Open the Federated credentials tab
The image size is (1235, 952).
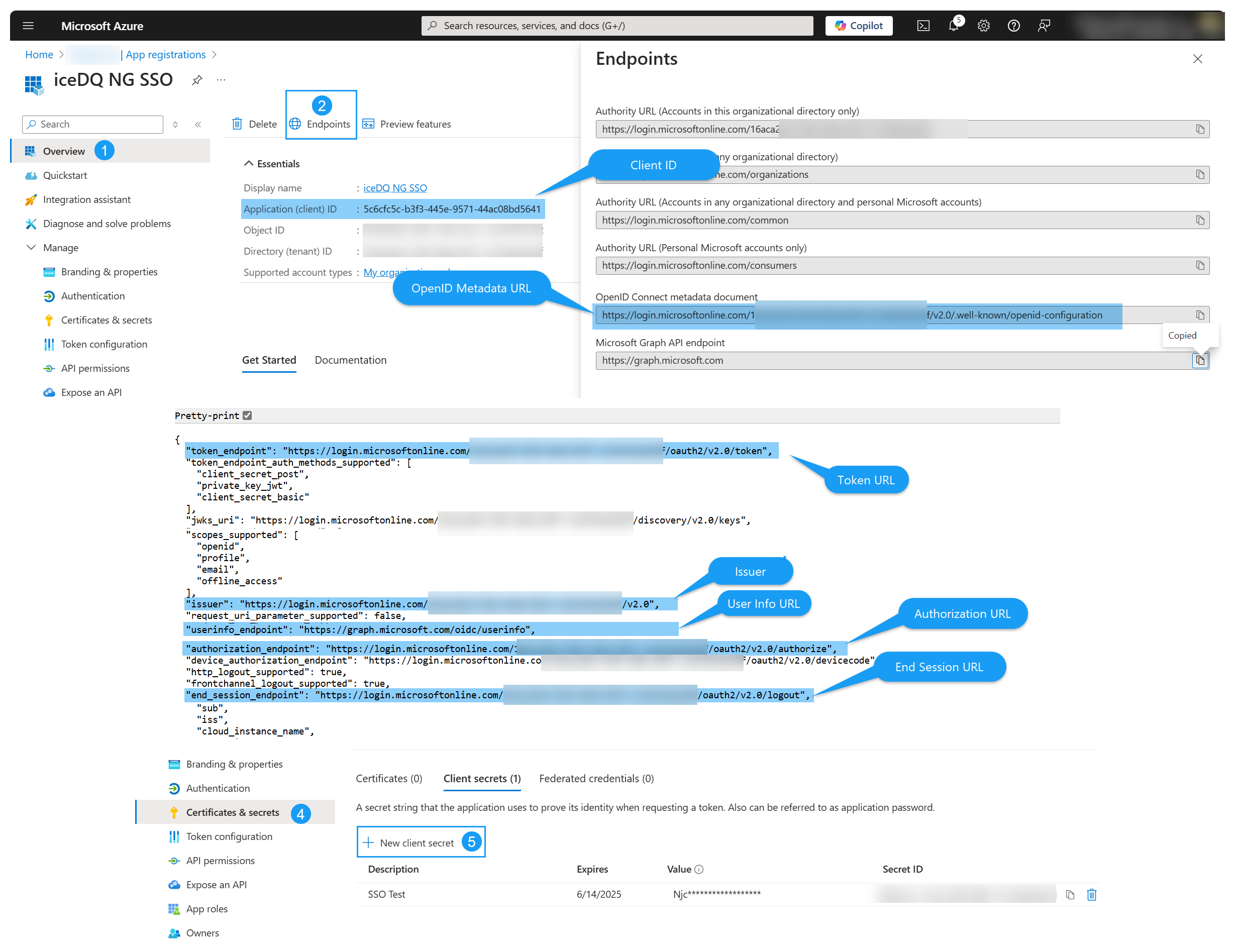point(596,779)
